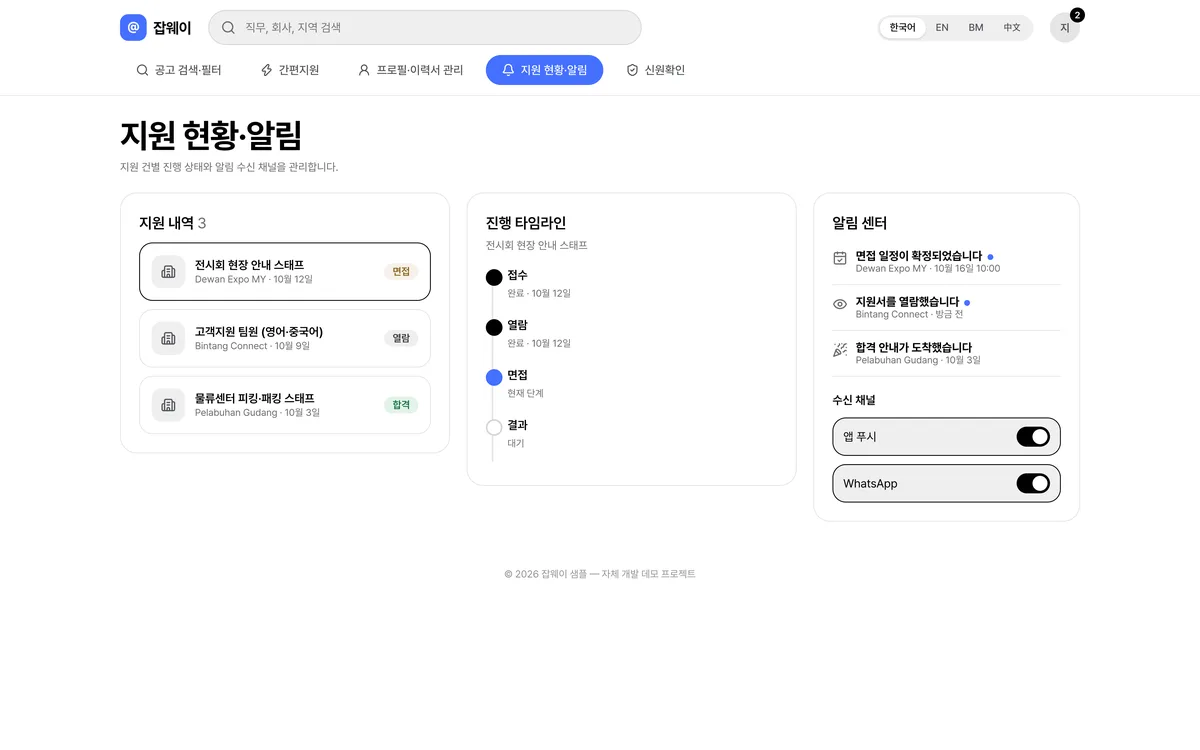Click the 접수 timeline dot
The image size is (1200, 750).
(494, 277)
